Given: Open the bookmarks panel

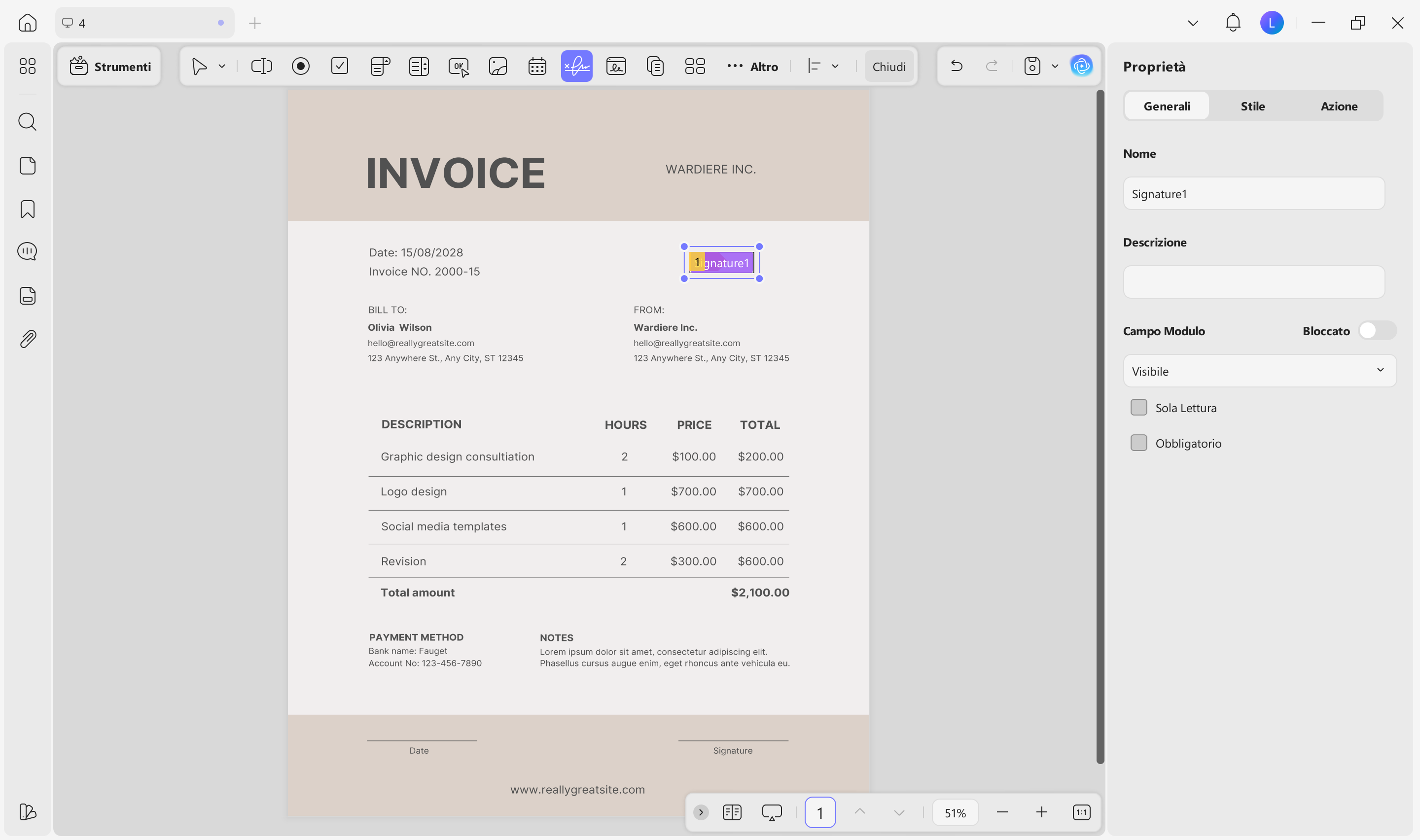Looking at the screenshot, I should click(27, 209).
